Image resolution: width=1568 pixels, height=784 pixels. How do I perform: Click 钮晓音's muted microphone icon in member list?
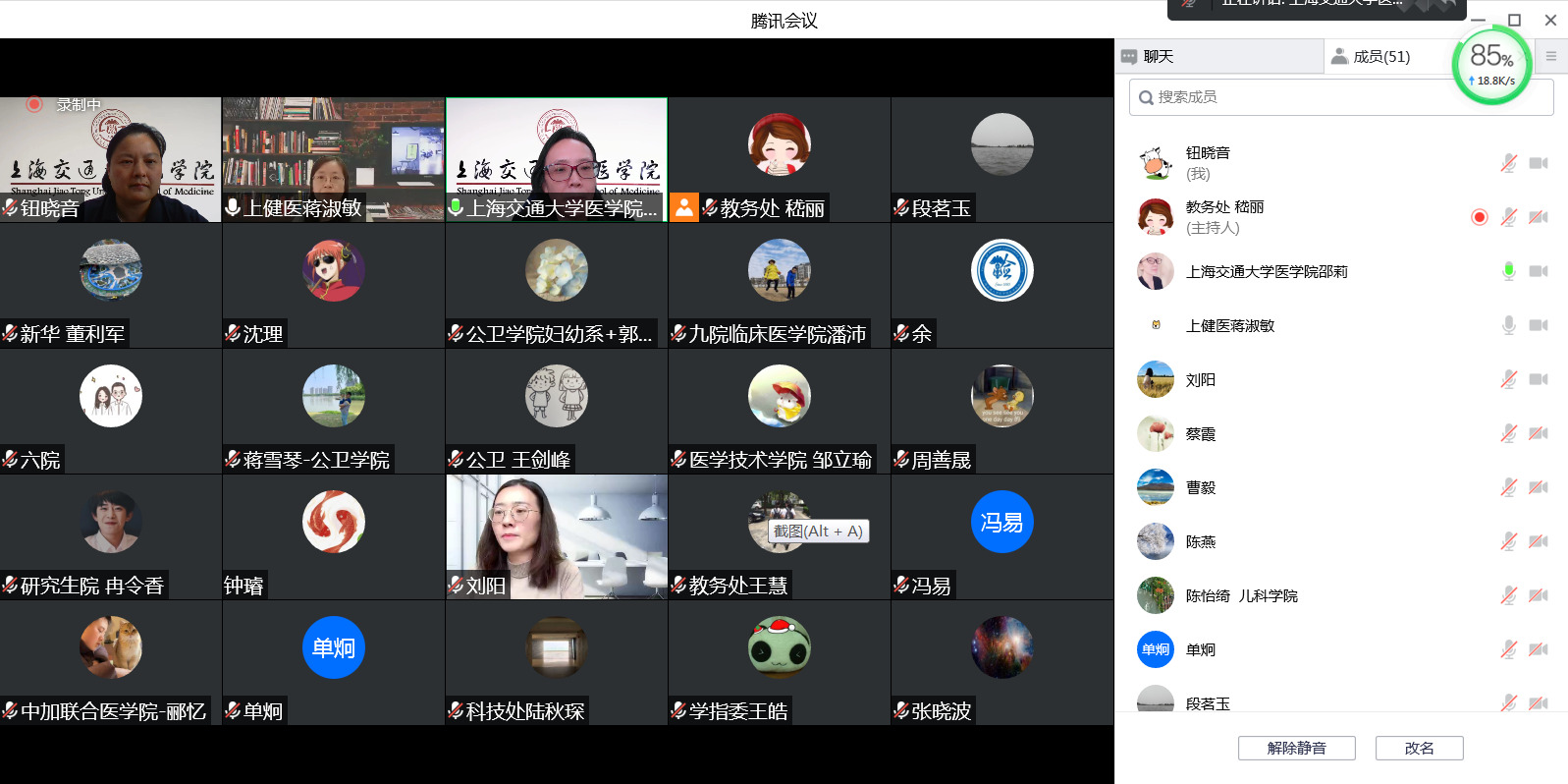1508,163
